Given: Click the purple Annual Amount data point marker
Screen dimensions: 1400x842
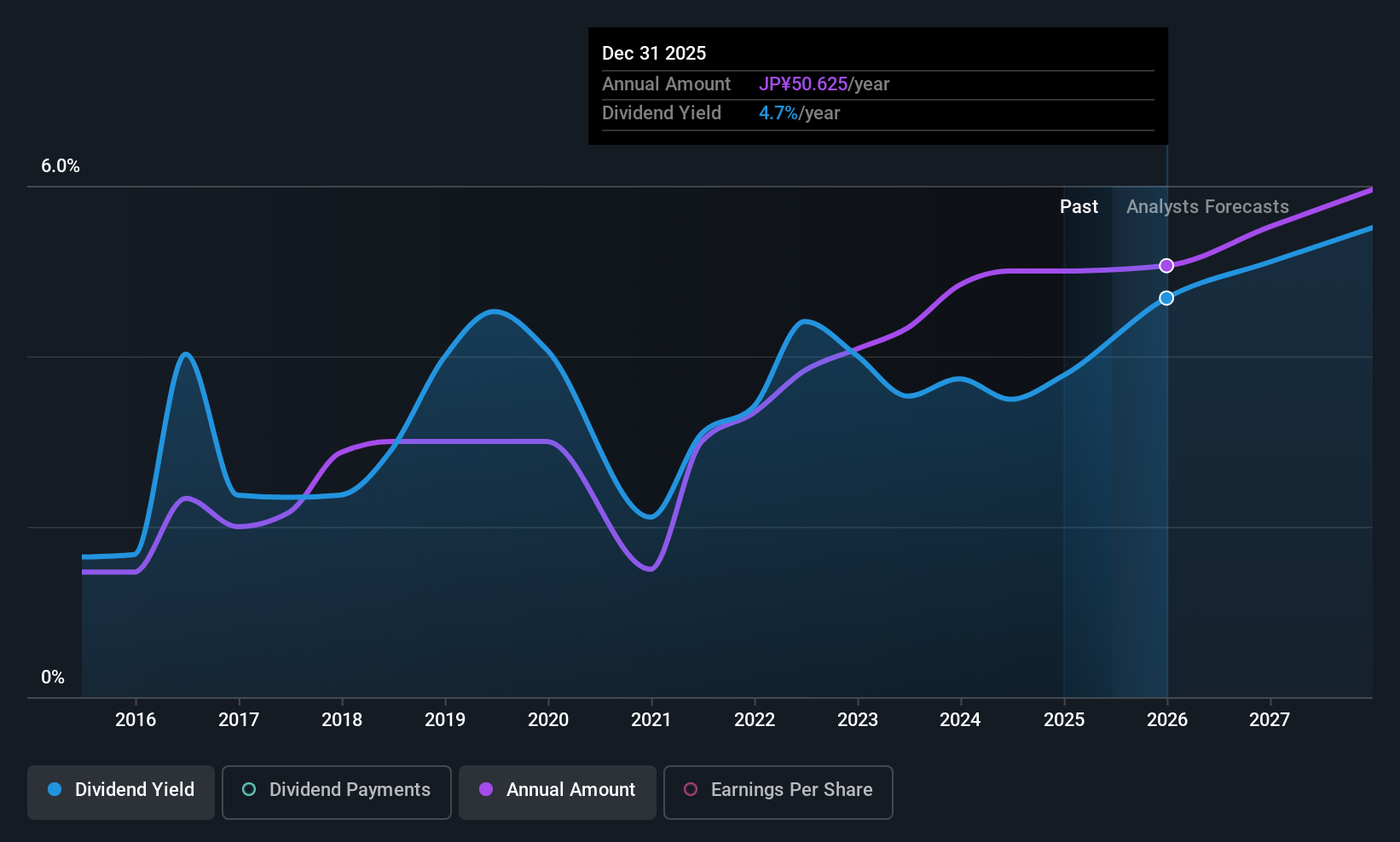Looking at the screenshot, I should tap(1166, 266).
